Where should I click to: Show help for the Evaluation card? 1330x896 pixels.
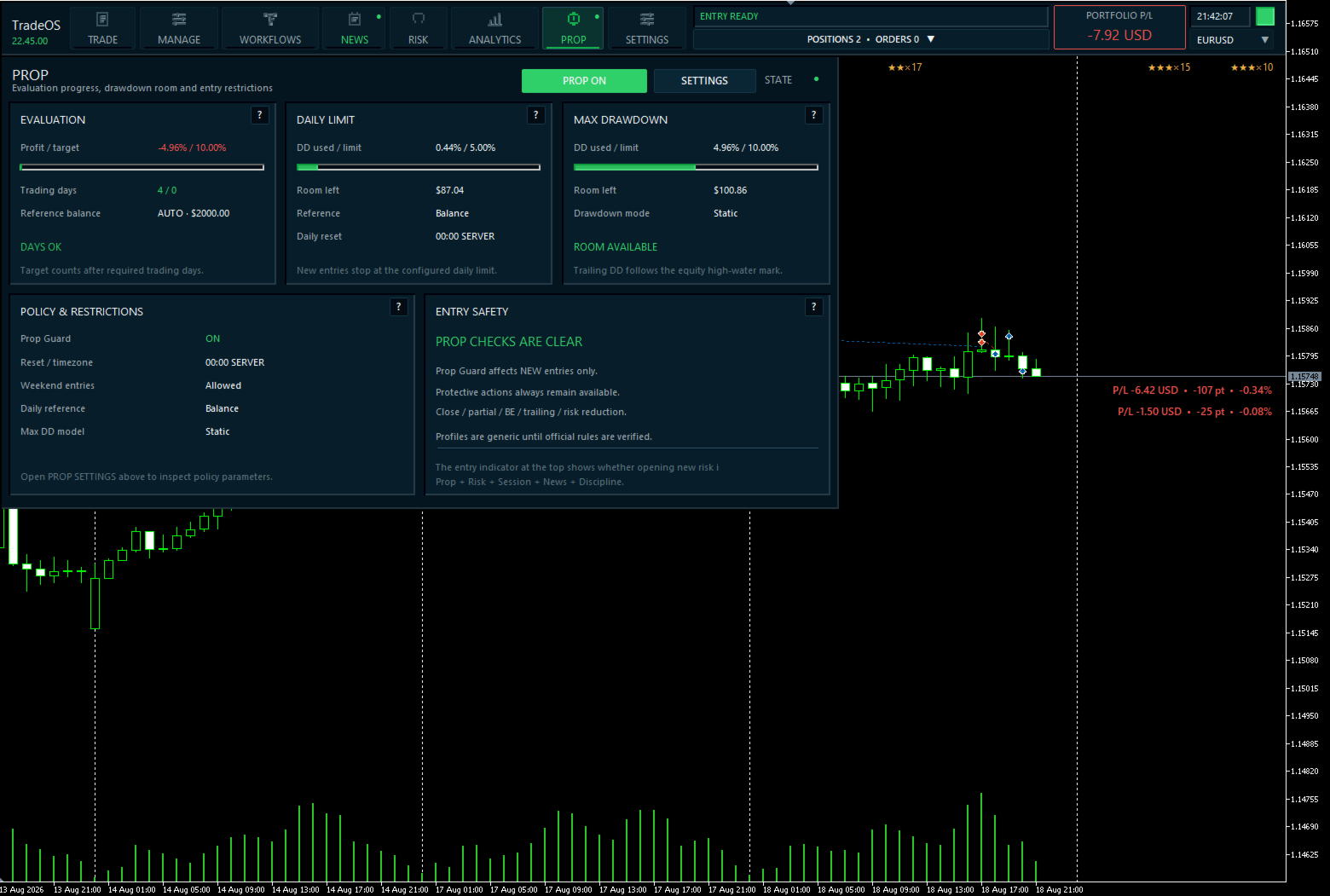(x=260, y=115)
